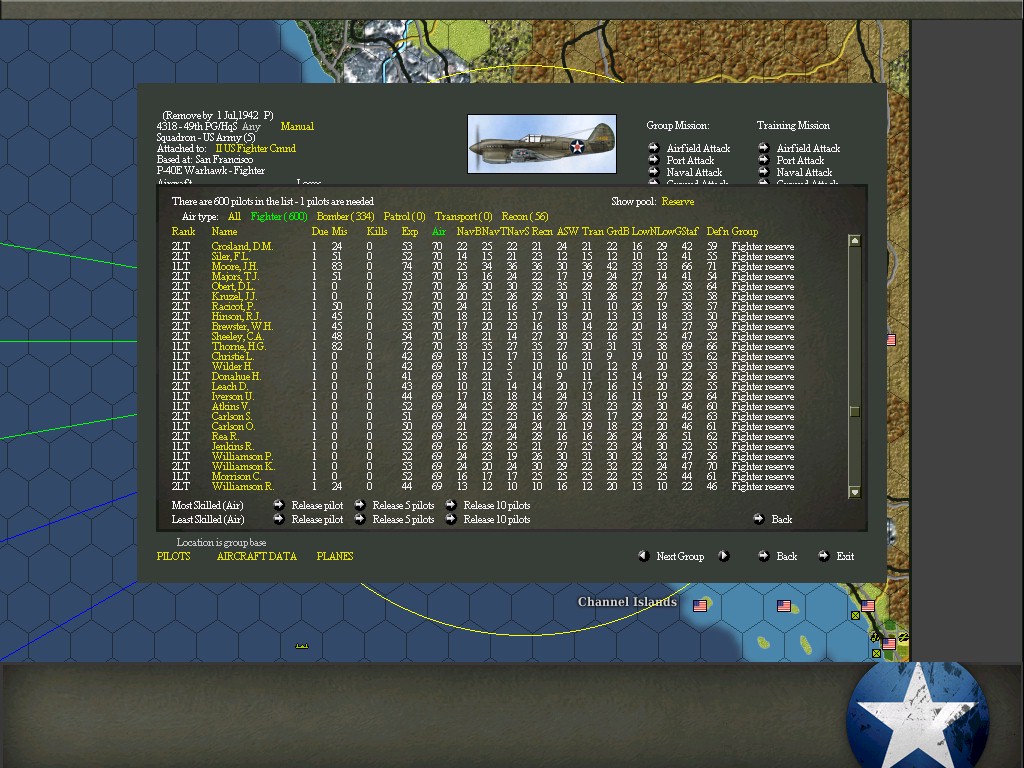The height and width of the screenshot is (768, 1024).
Task: Select pilot Crosland, D.M.
Action: point(242,247)
